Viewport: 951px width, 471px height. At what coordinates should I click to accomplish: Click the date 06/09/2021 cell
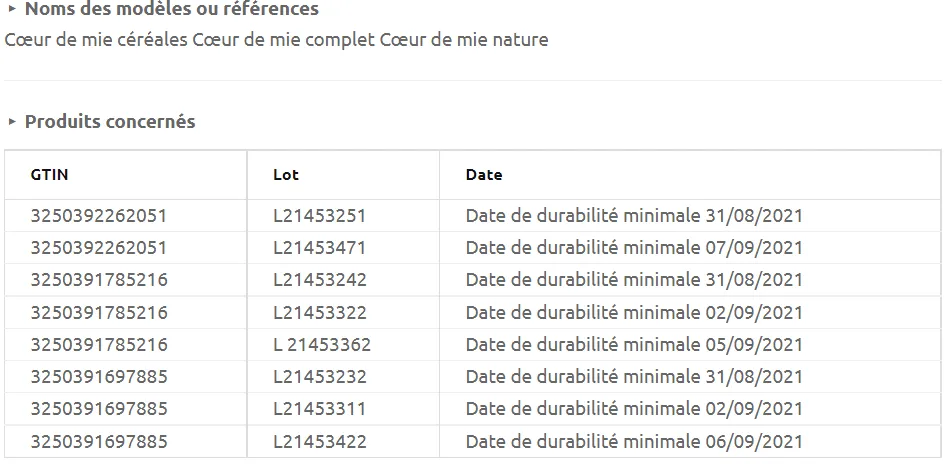(634, 442)
